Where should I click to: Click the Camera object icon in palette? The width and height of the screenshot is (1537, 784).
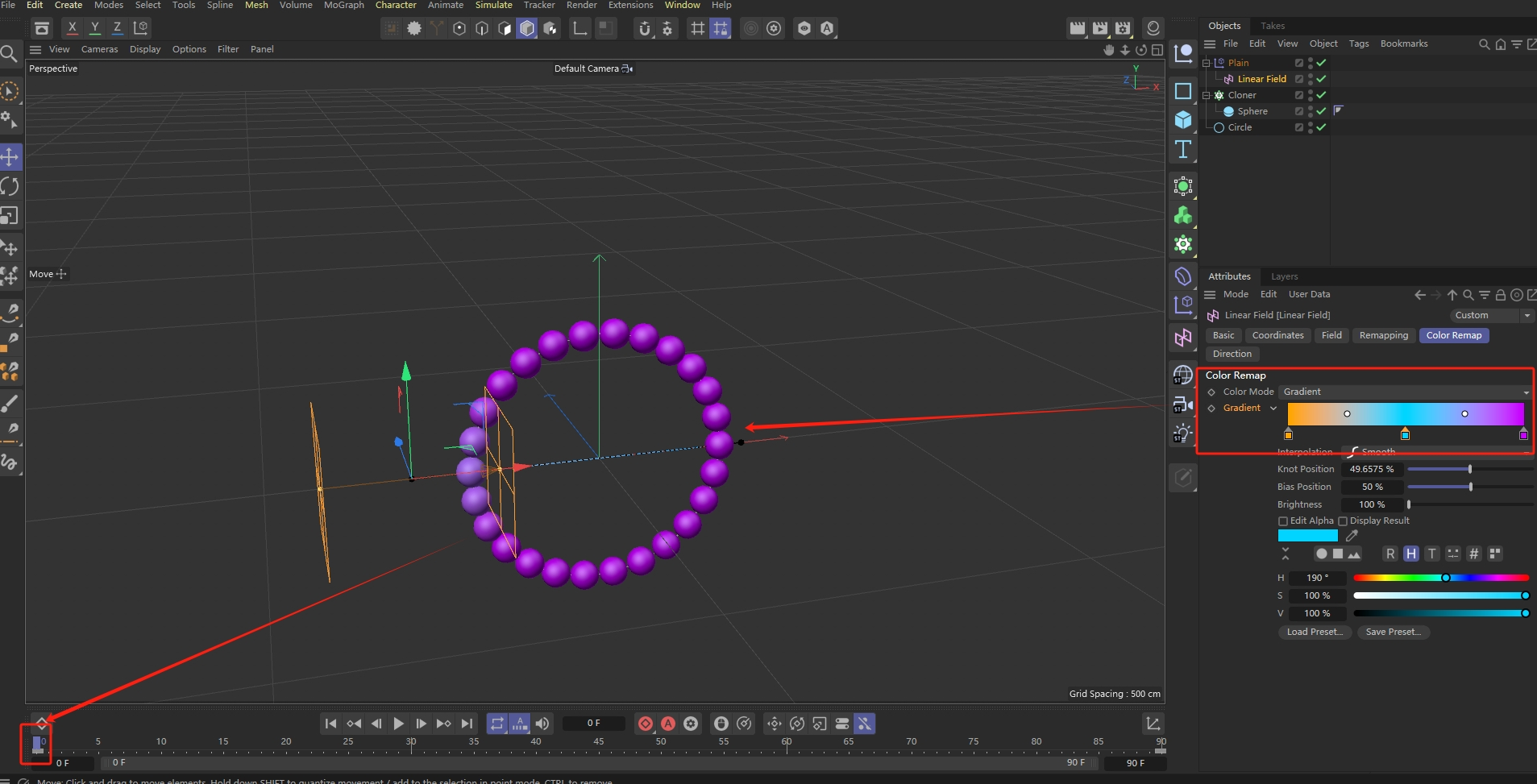point(1182,404)
